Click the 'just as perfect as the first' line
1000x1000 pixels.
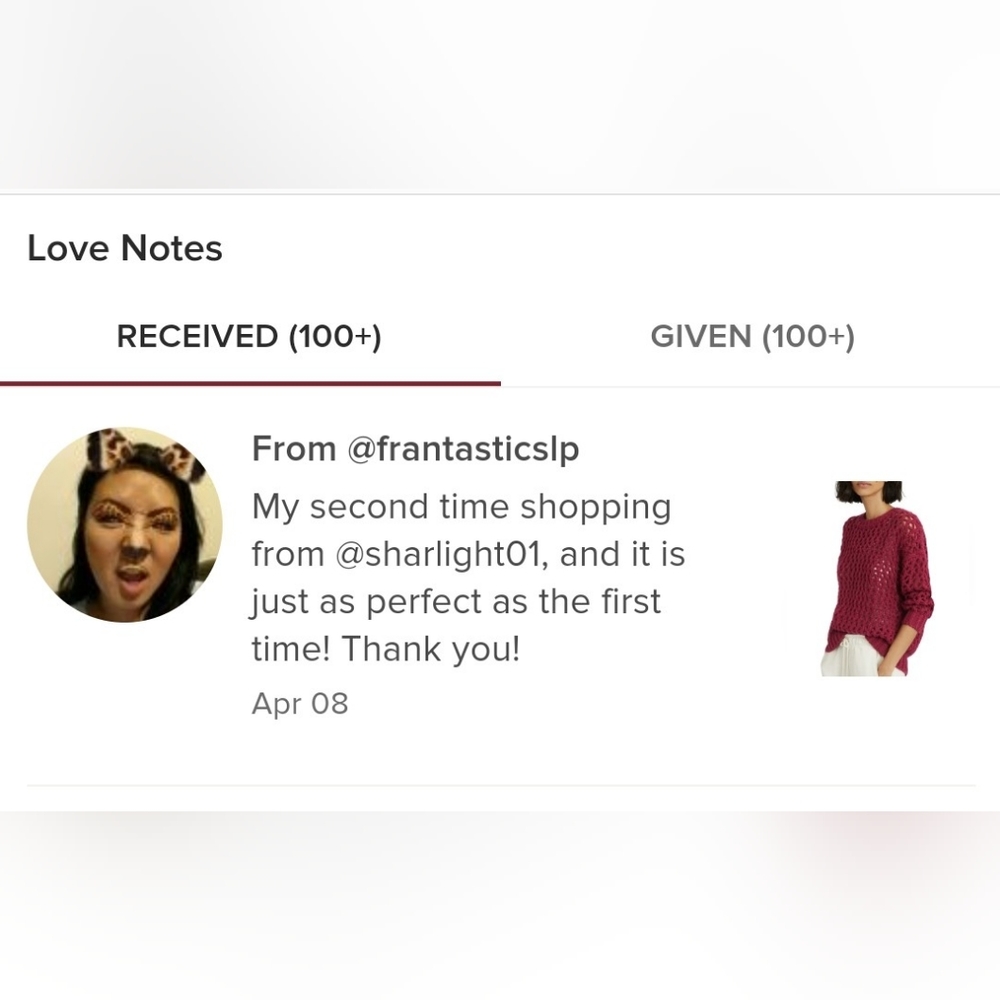[x=456, y=602]
